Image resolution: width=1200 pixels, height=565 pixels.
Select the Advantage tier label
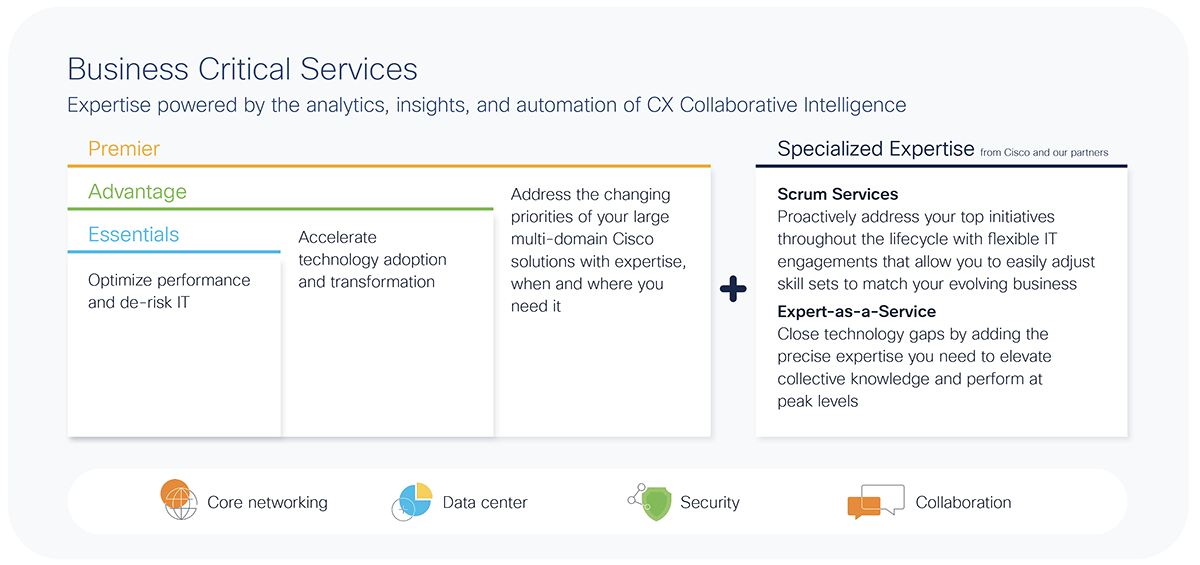tap(137, 192)
